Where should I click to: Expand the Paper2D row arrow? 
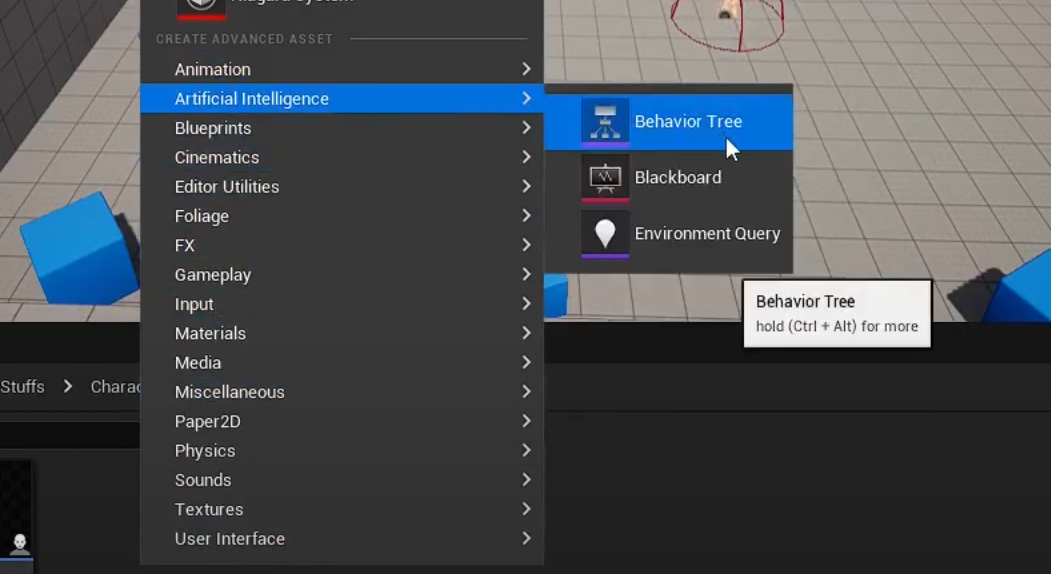(x=526, y=420)
